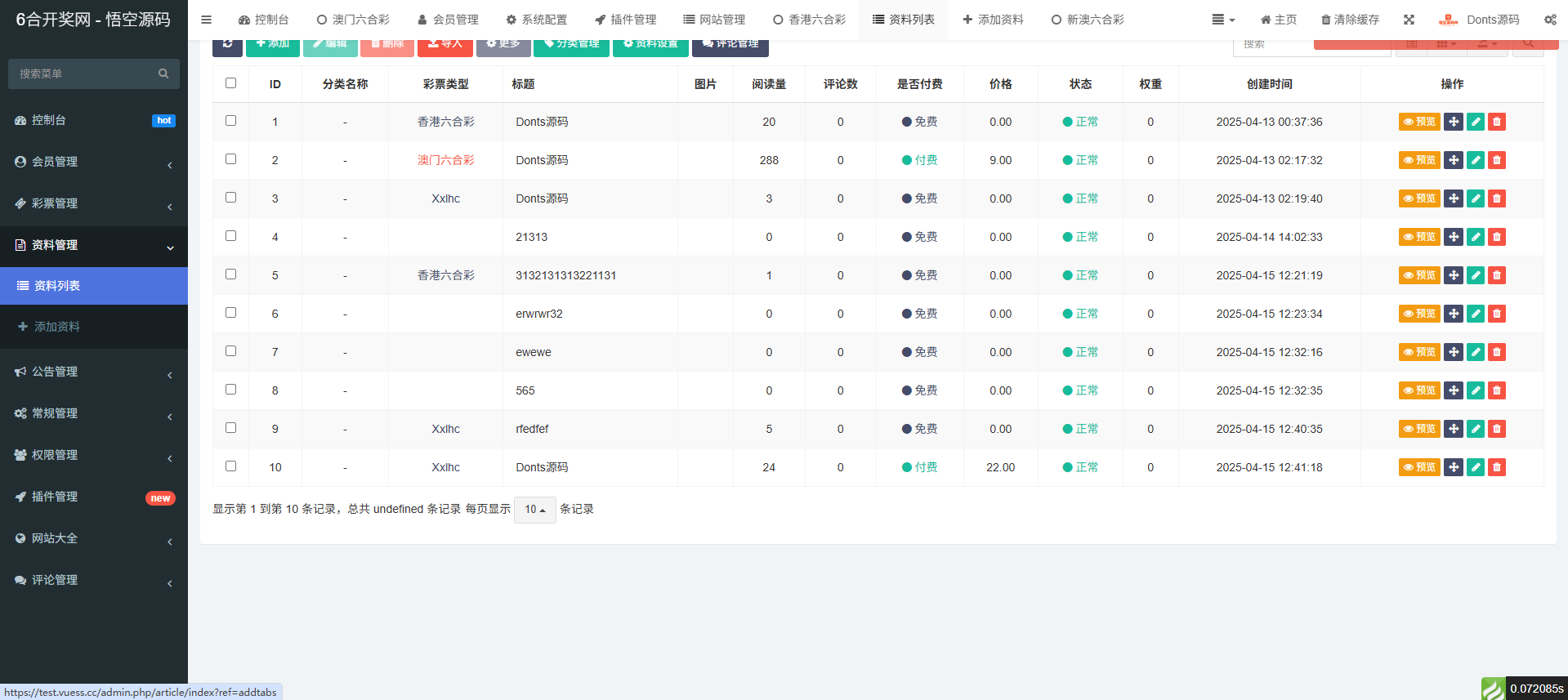Viewport: 1568px width, 700px height.
Task: Open the page size dropdown showing 10
Action: (534, 510)
